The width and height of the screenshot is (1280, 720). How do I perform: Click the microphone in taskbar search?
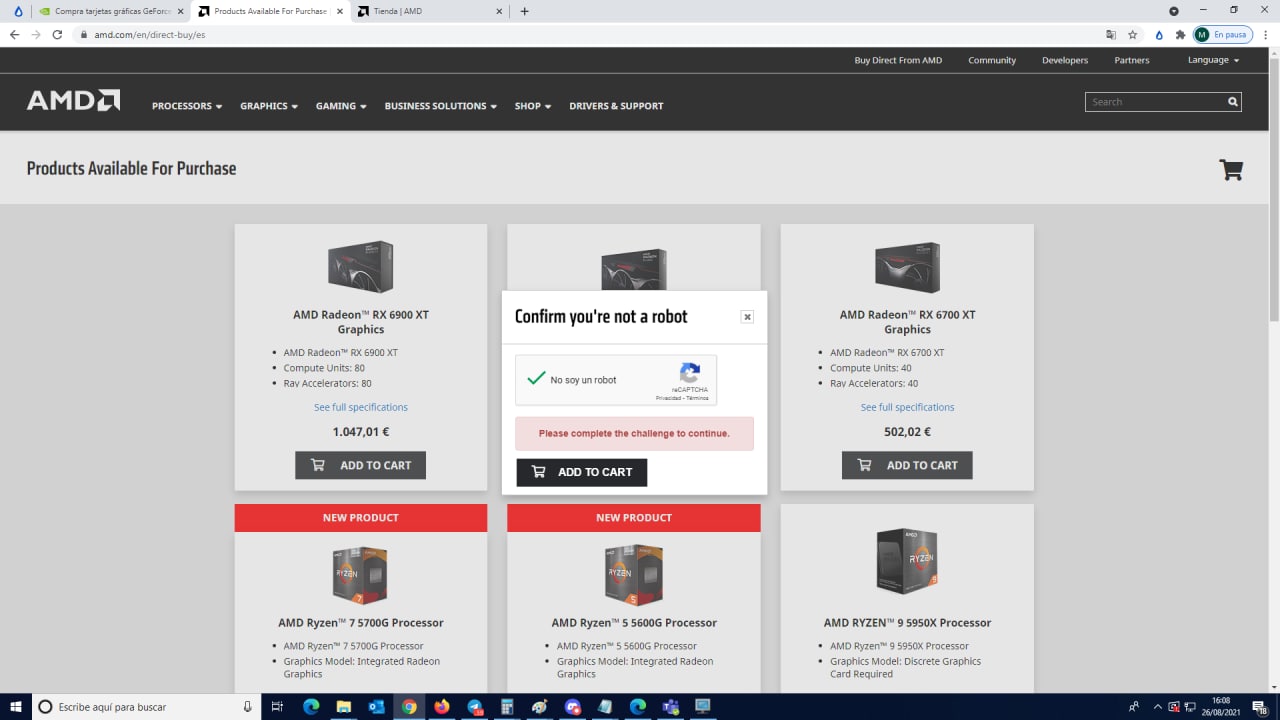point(247,707)
